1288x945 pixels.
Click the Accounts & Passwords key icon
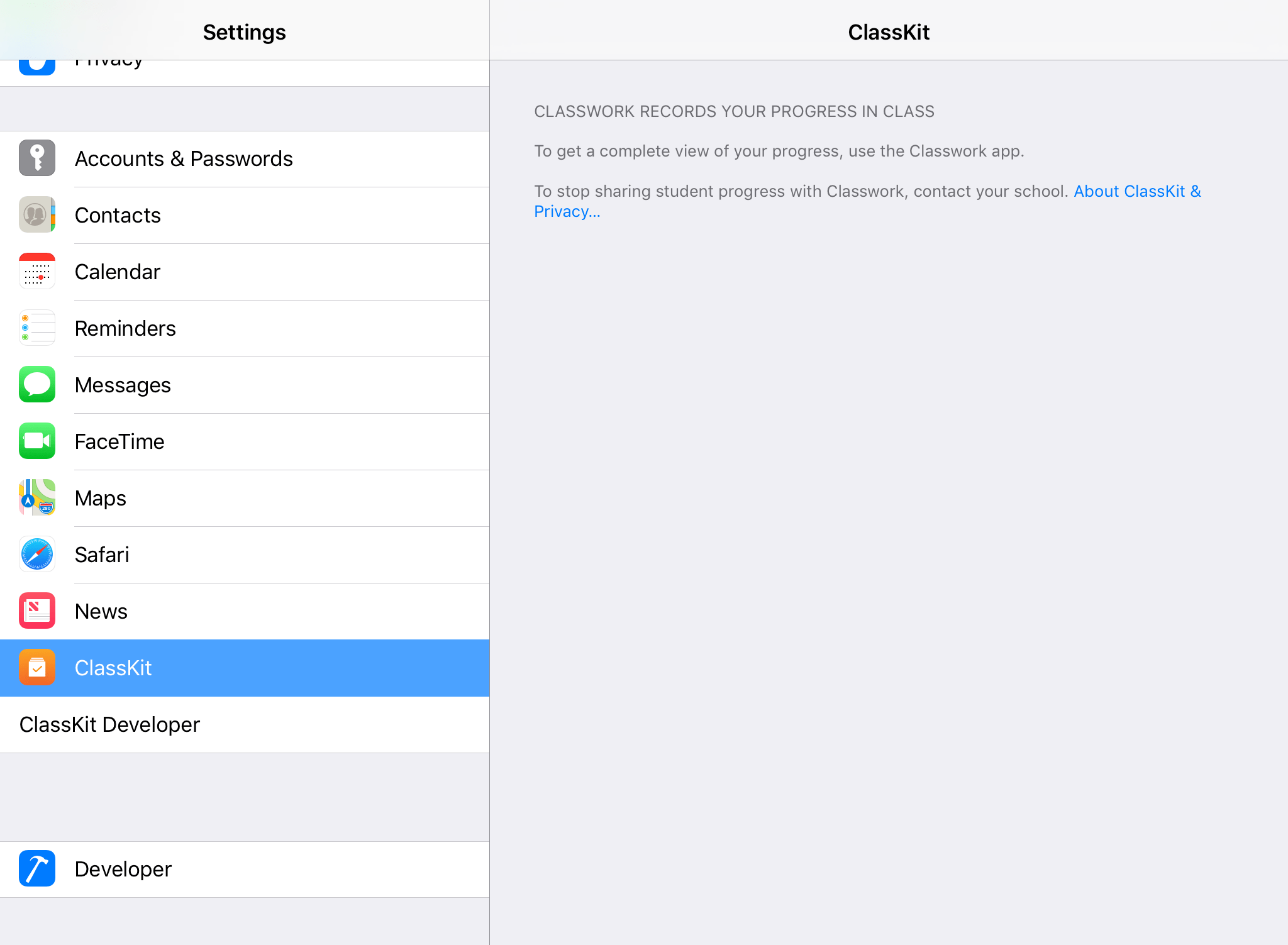[36, 158]
